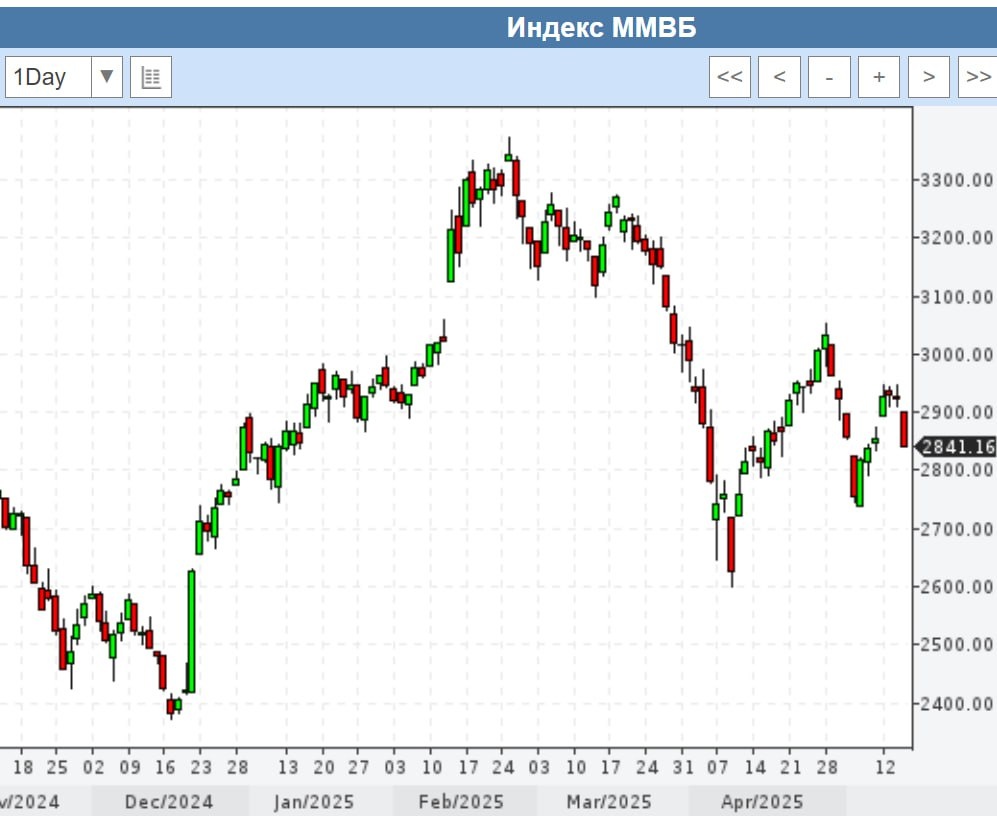Screen dimensions: 997x823
Task: Move chart one step back with < button
Action: pos(779,77)
